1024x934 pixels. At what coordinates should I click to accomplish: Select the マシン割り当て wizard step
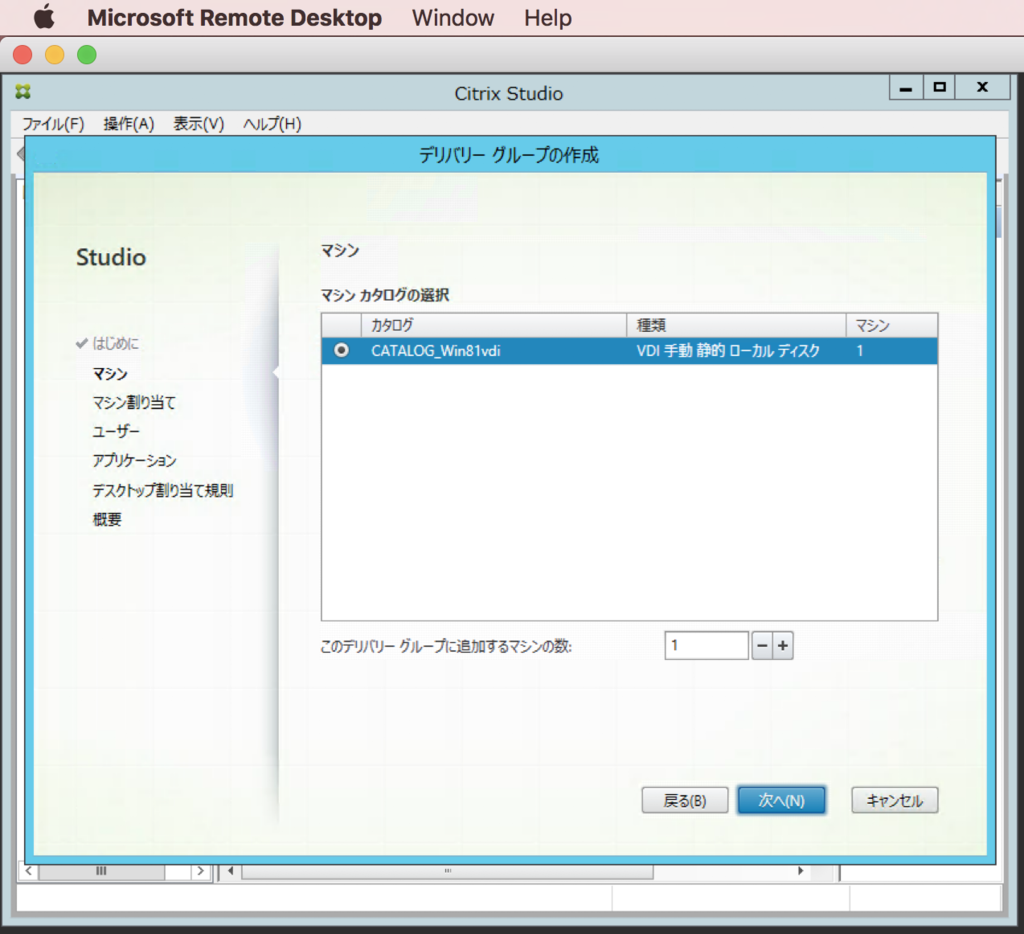pyautogui.click(x=134, y=402)
